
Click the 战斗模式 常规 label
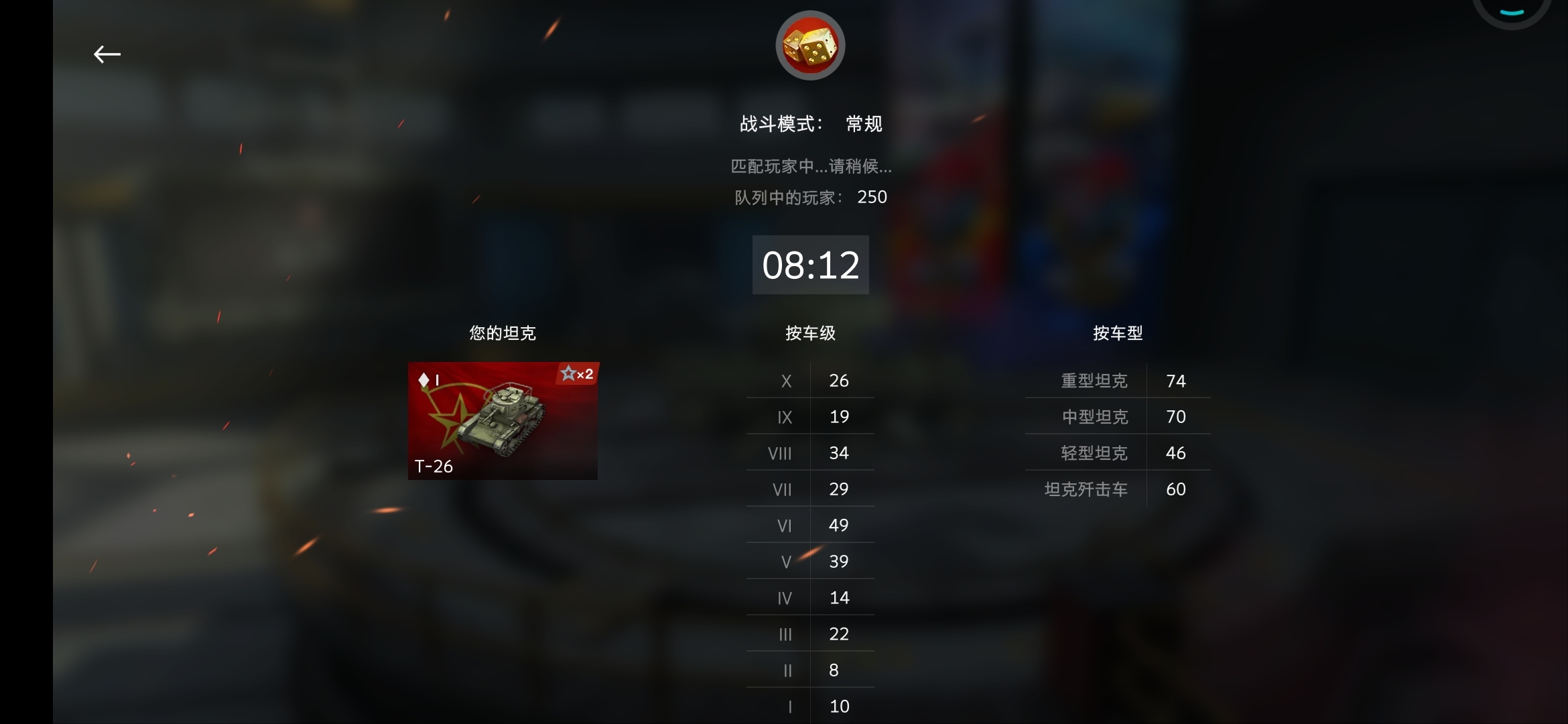(811, 124)
